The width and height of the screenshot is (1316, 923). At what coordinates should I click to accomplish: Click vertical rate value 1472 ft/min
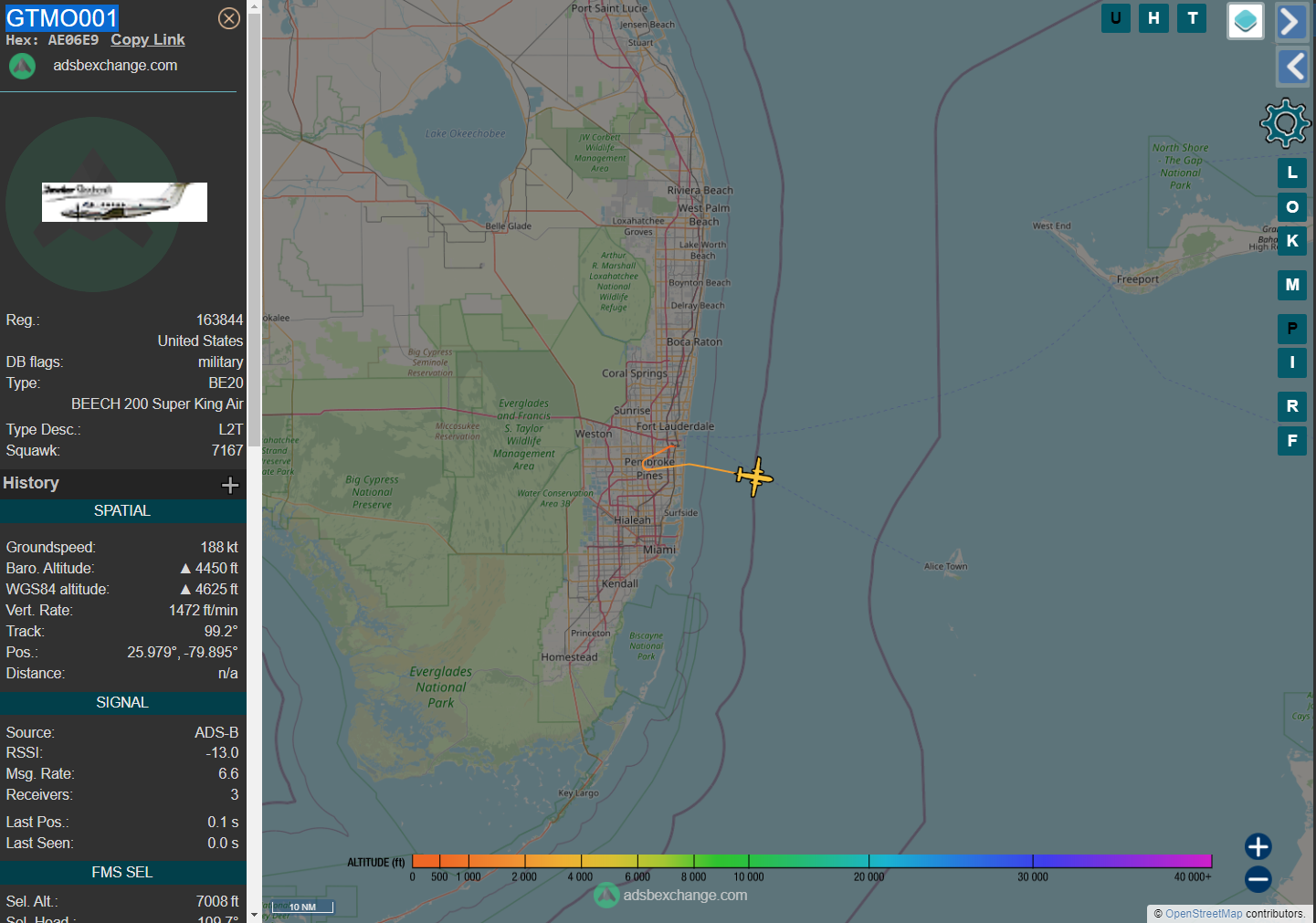204,611
